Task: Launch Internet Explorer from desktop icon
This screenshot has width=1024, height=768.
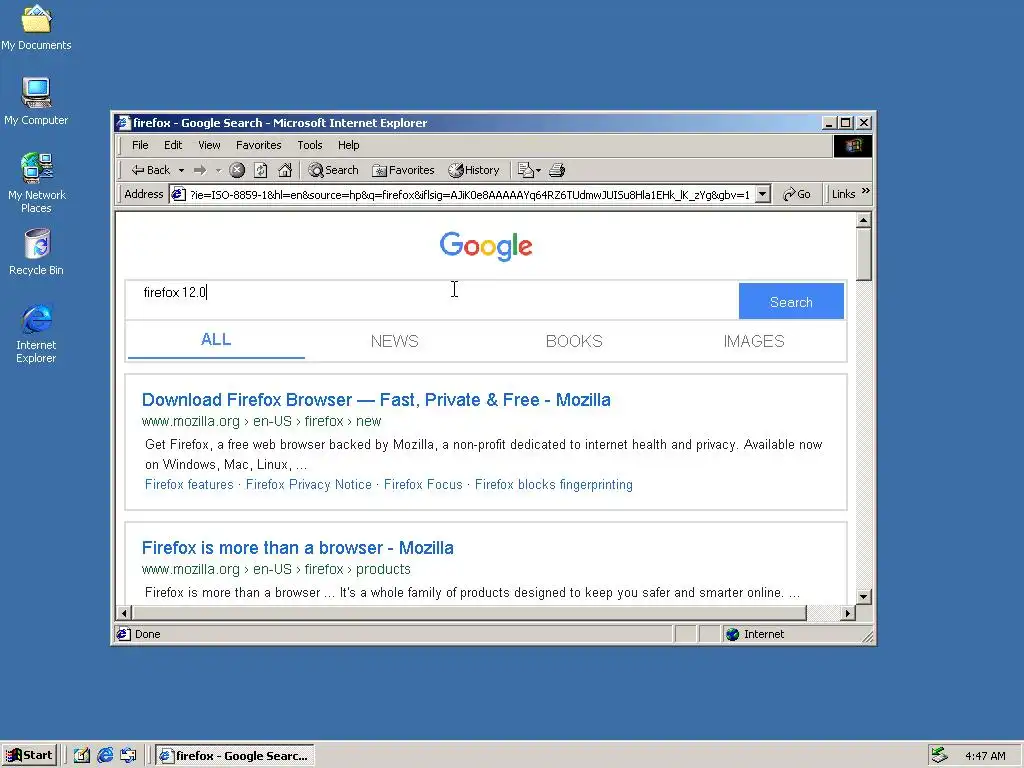Action: [36, 333]
